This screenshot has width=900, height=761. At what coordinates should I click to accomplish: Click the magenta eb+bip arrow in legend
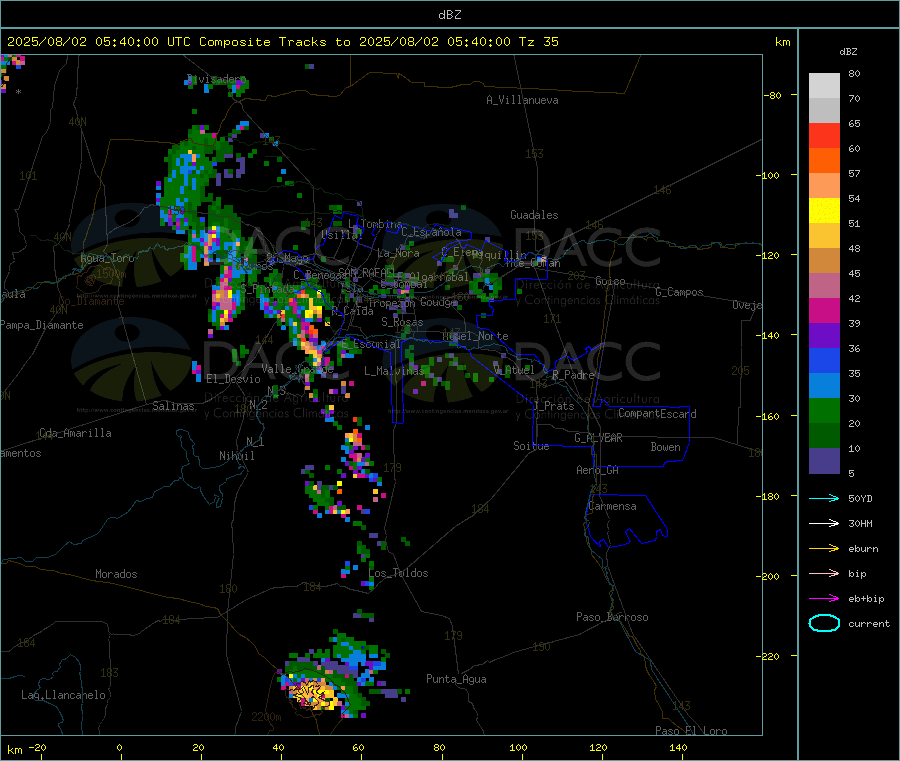[x=824, y=598]
